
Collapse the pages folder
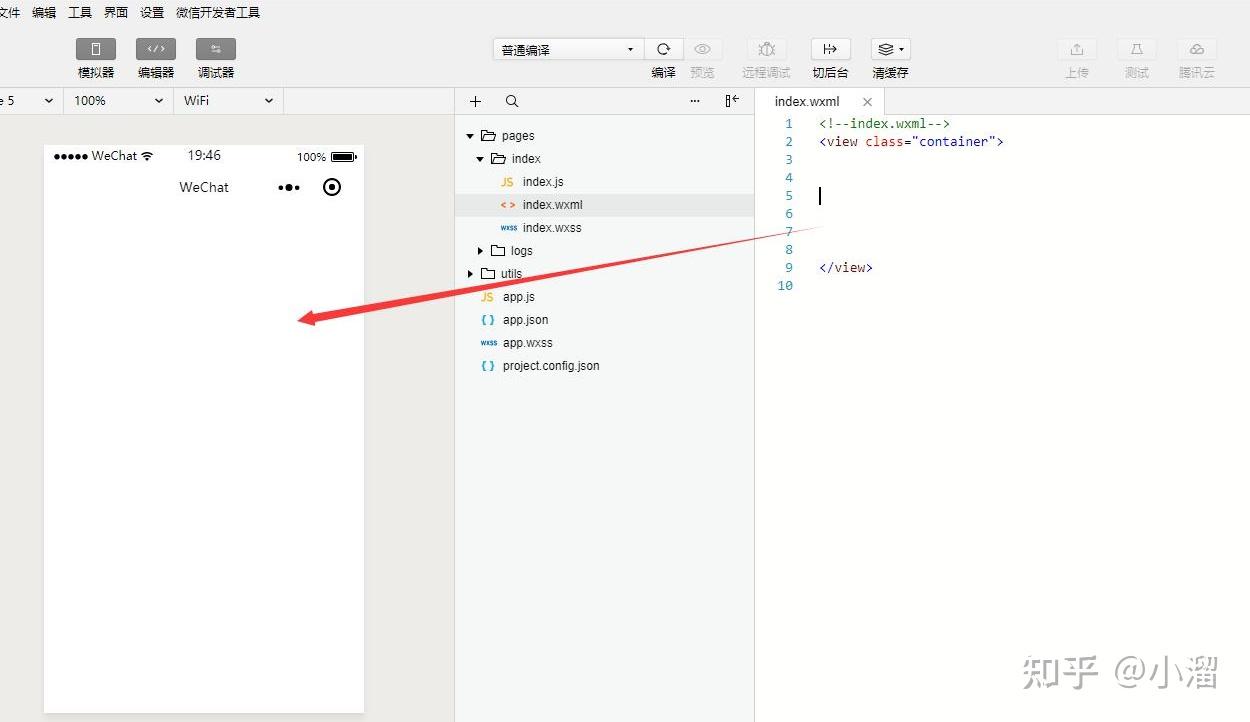tap(470, 136)
